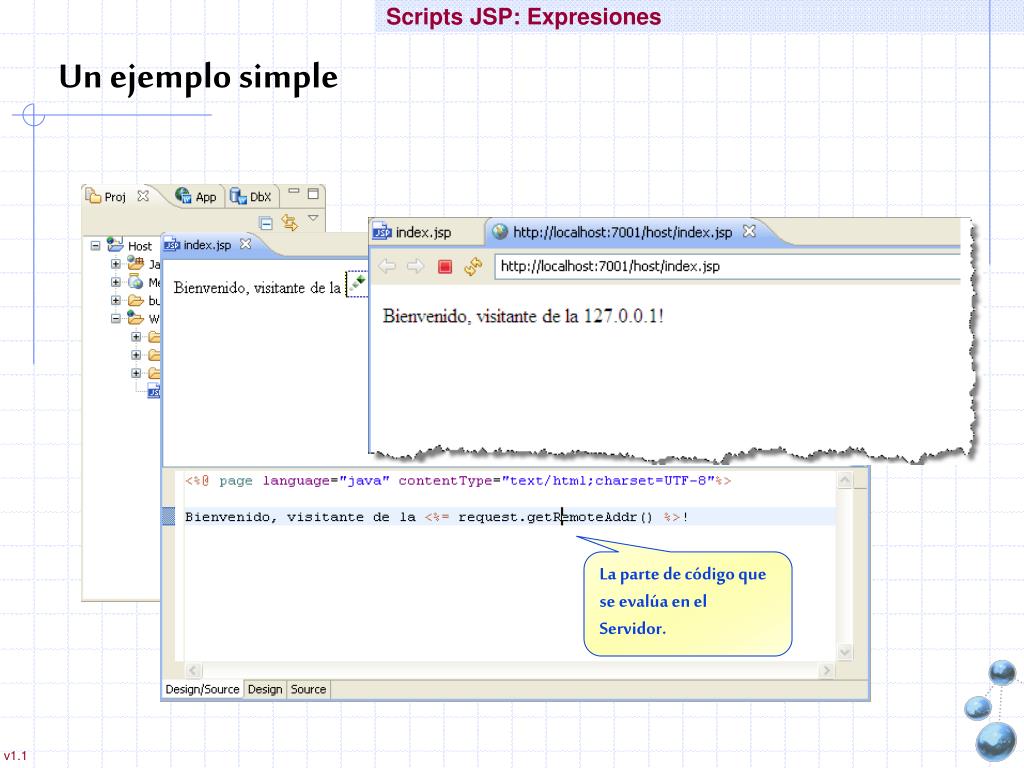Expand the bu folder node
Screen dimensions: 1024x768
tap(116, 300)
